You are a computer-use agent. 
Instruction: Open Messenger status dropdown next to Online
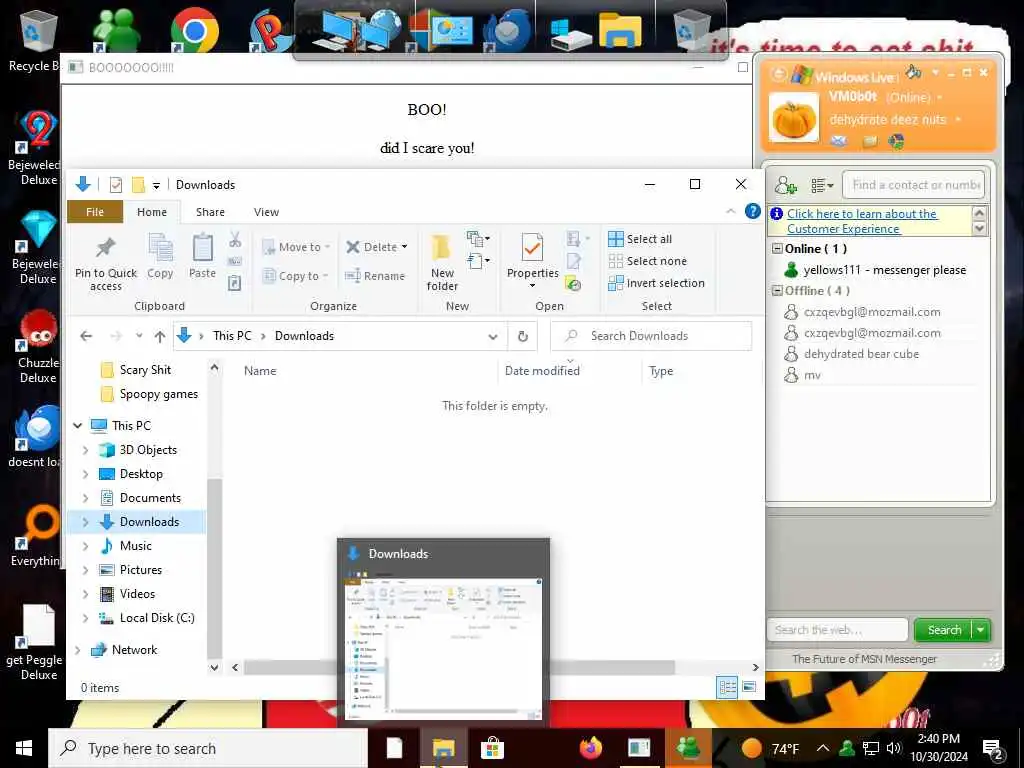coord(940,98)
